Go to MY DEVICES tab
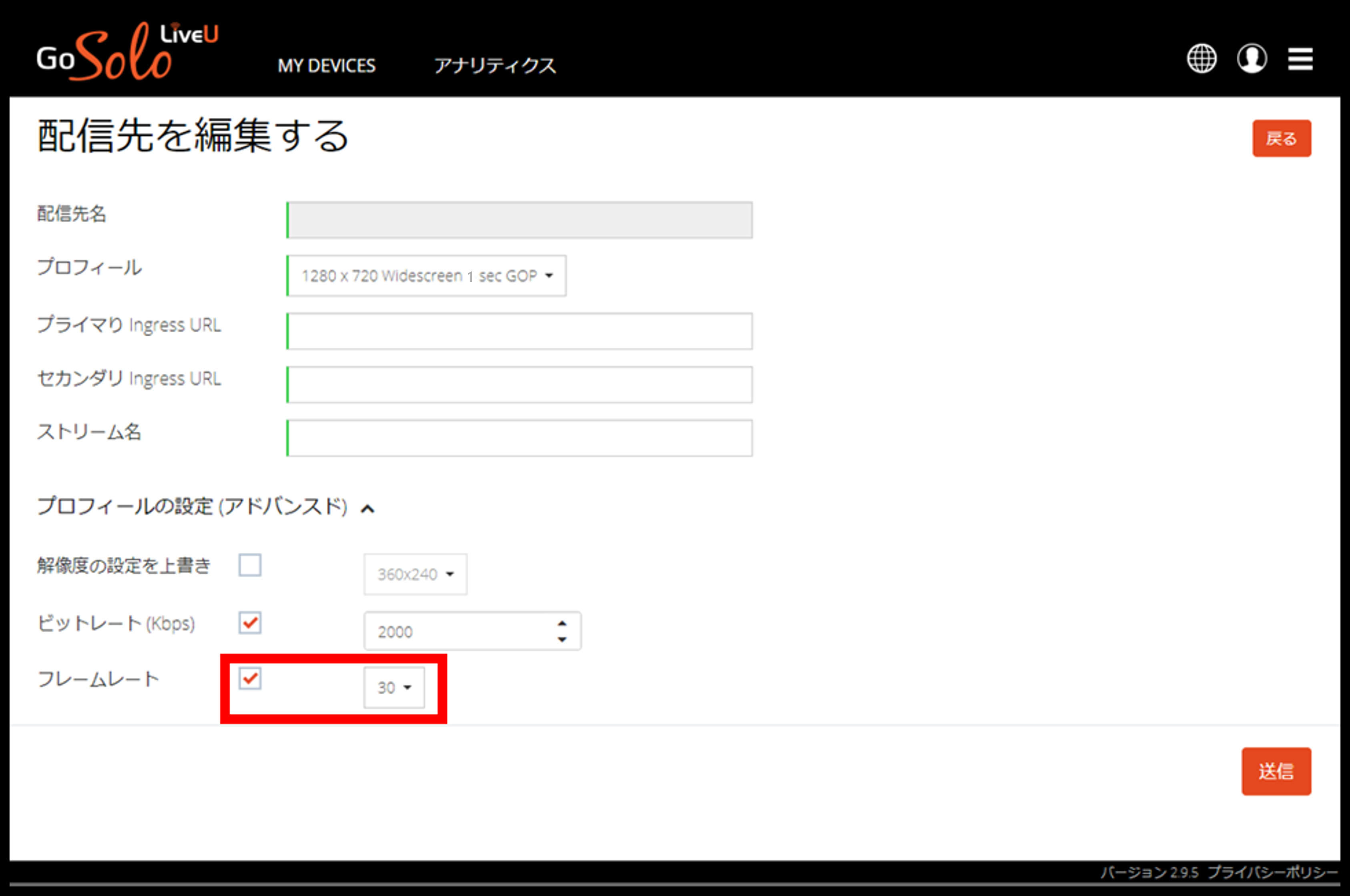 [x=326, y=66]
